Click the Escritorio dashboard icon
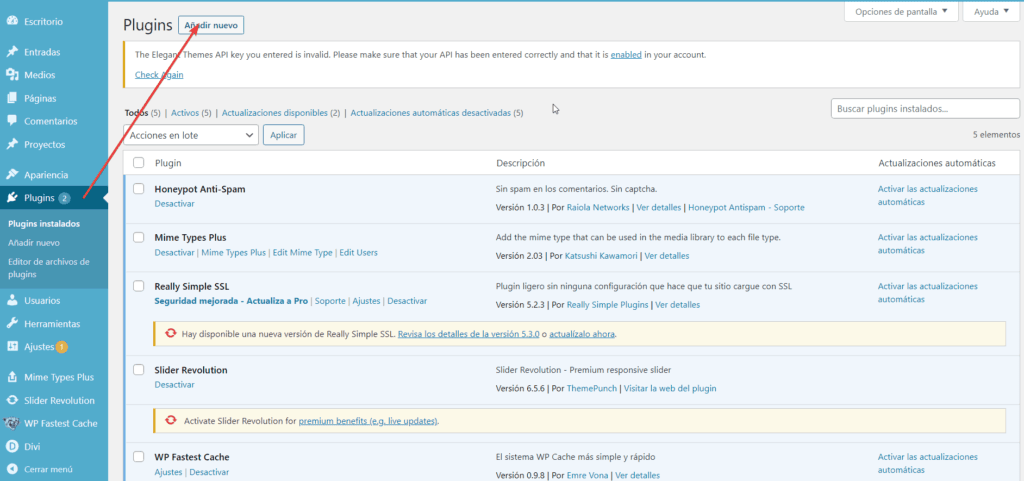The width and height of the screenshot is (1024, 481). click(12, 22)
